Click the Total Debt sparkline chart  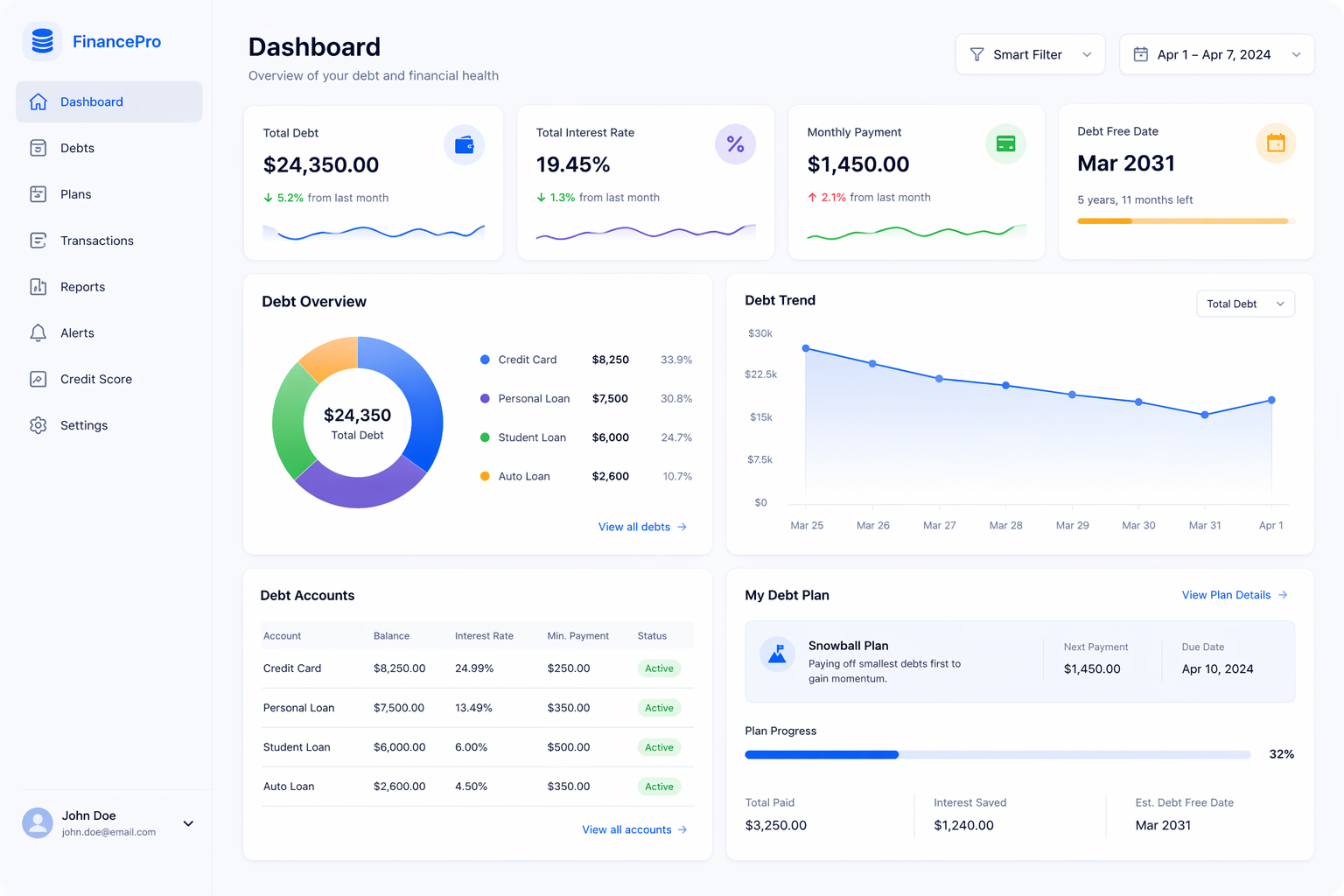coord(374,232)
